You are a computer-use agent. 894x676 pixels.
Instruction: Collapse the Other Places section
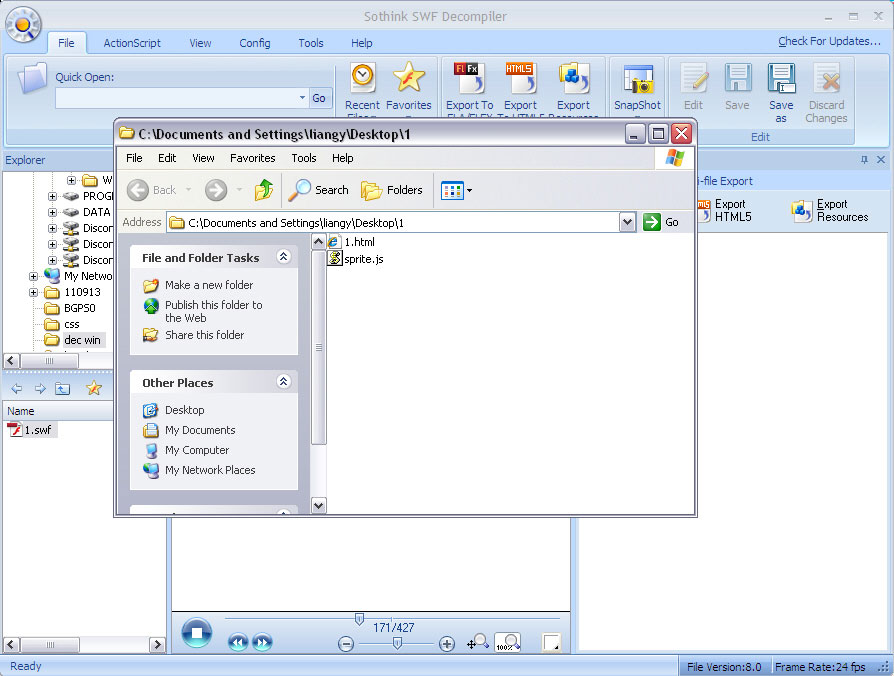point(283,382)
